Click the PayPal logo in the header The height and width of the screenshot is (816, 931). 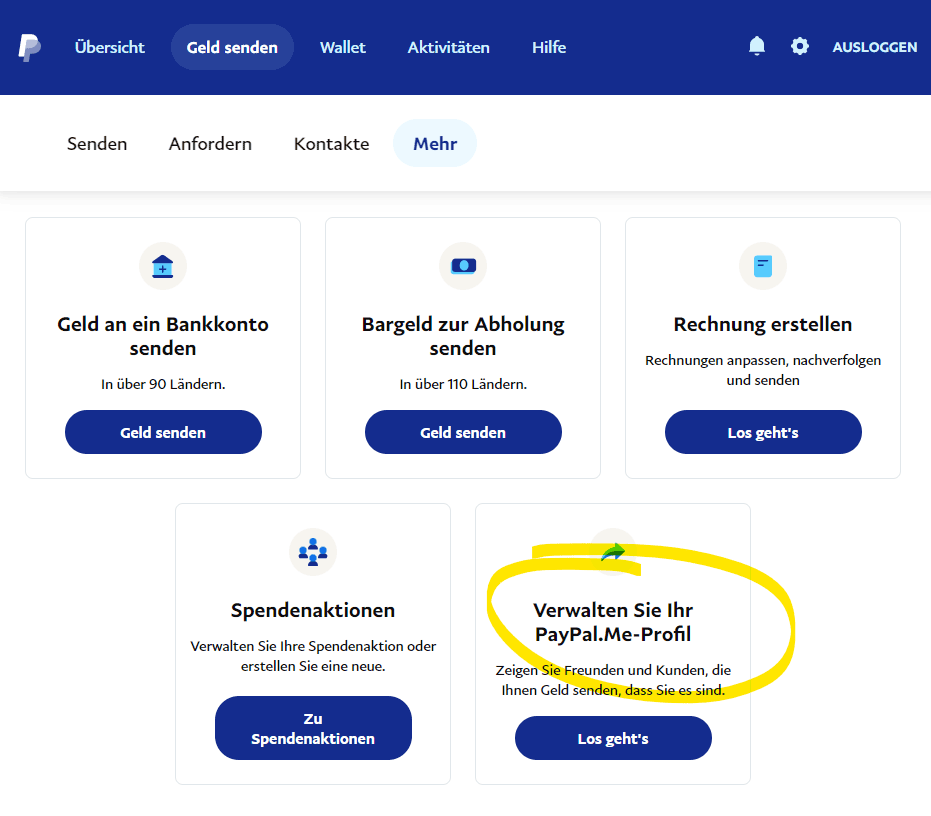click(29, 47)
